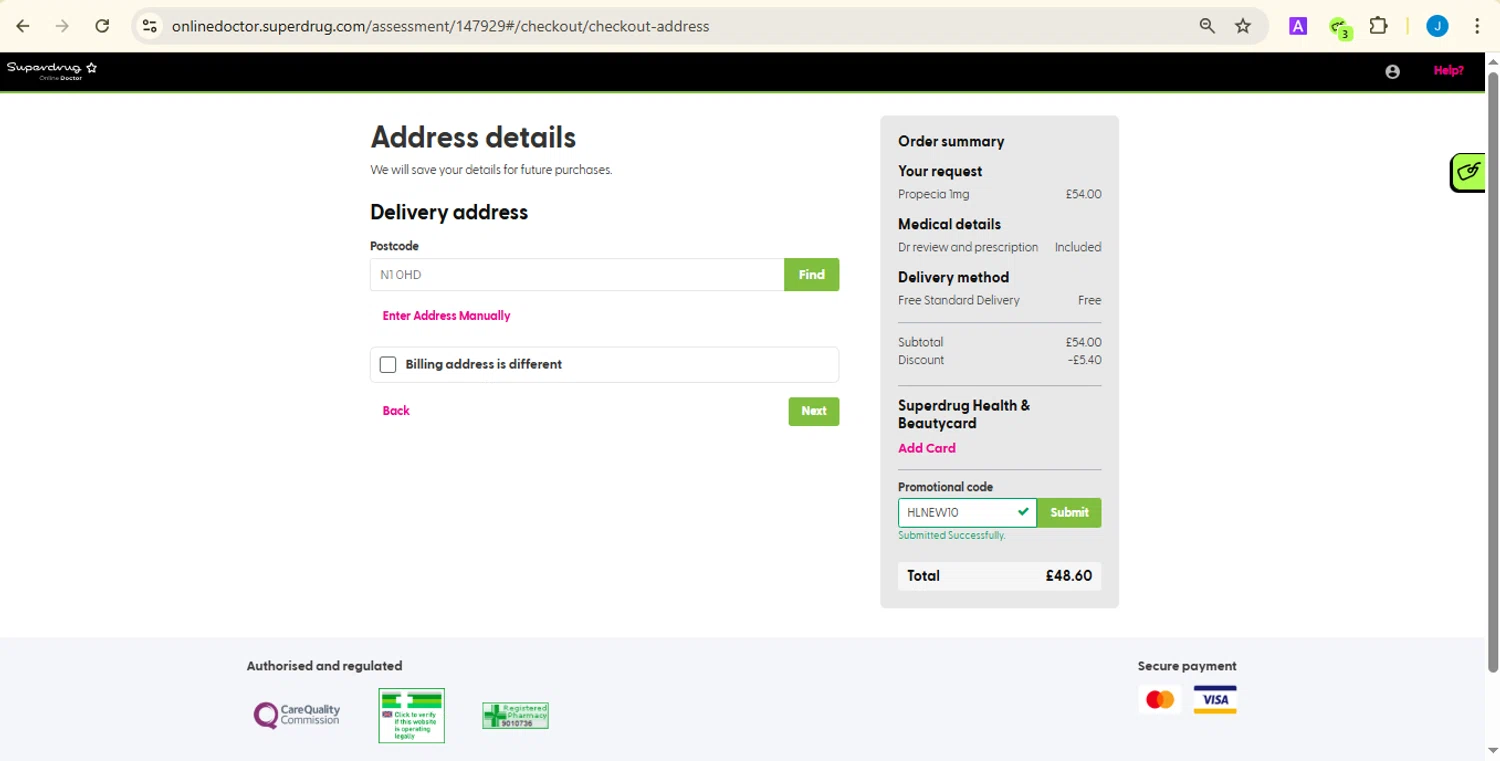Click the Discount -£5.40 value

point(1084,360)
